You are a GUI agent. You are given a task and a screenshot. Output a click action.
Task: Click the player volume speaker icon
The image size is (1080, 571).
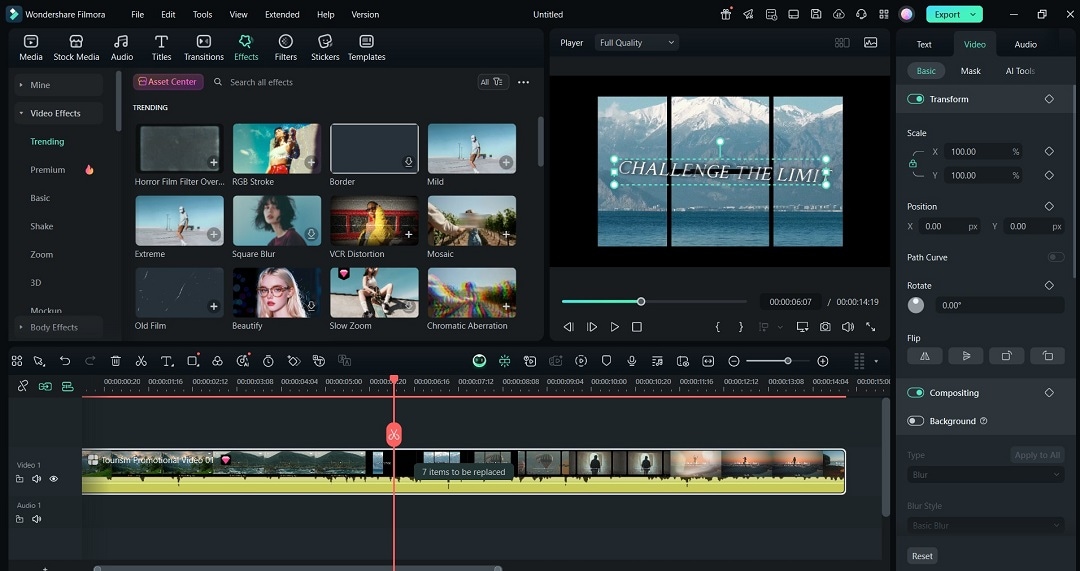[x=848, y=327]
